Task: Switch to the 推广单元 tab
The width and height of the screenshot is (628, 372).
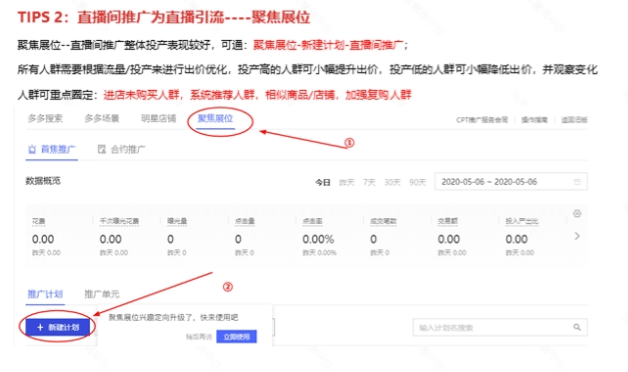Action: (x=102, y=294)
